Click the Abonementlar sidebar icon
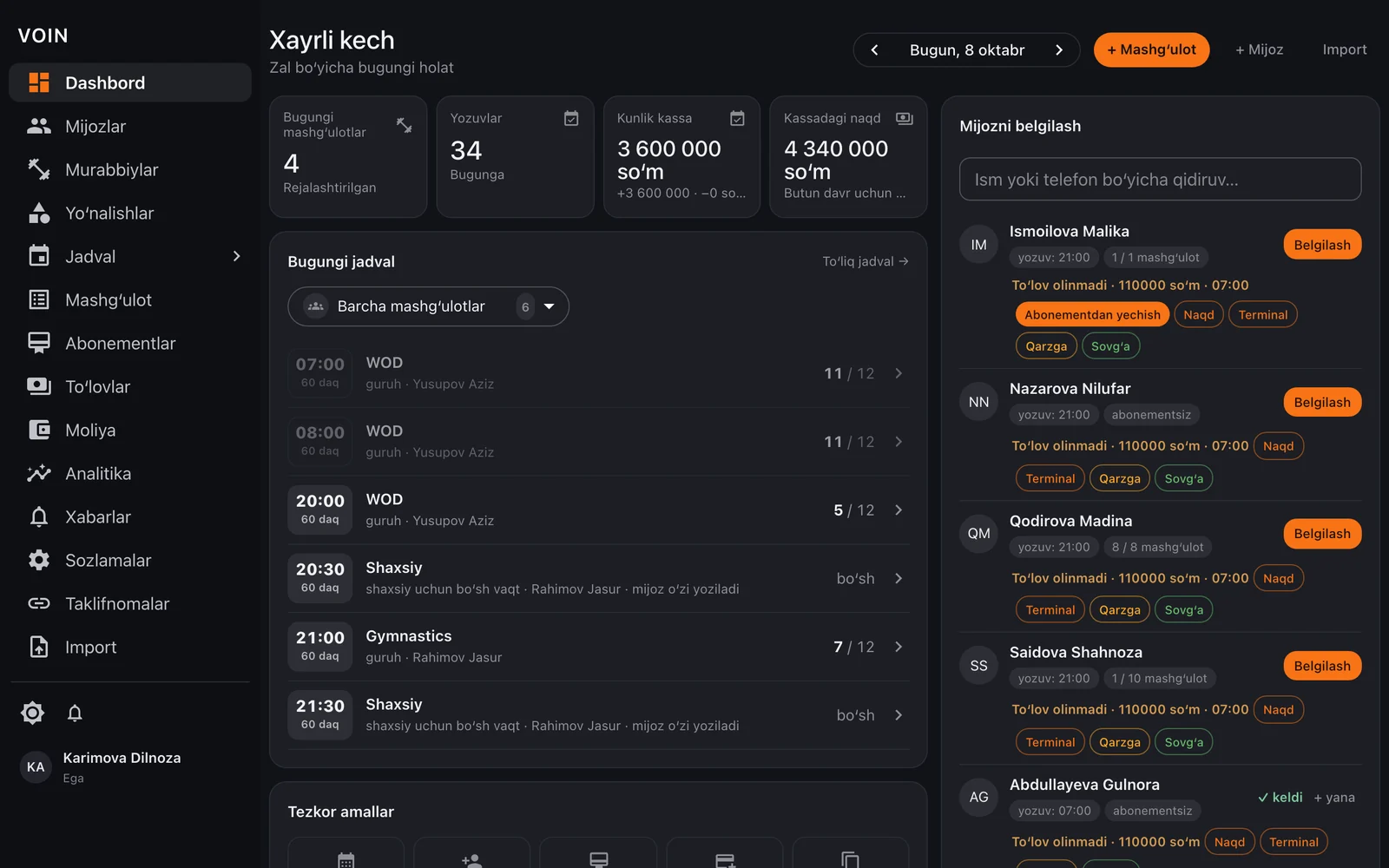 click(39, 343)
